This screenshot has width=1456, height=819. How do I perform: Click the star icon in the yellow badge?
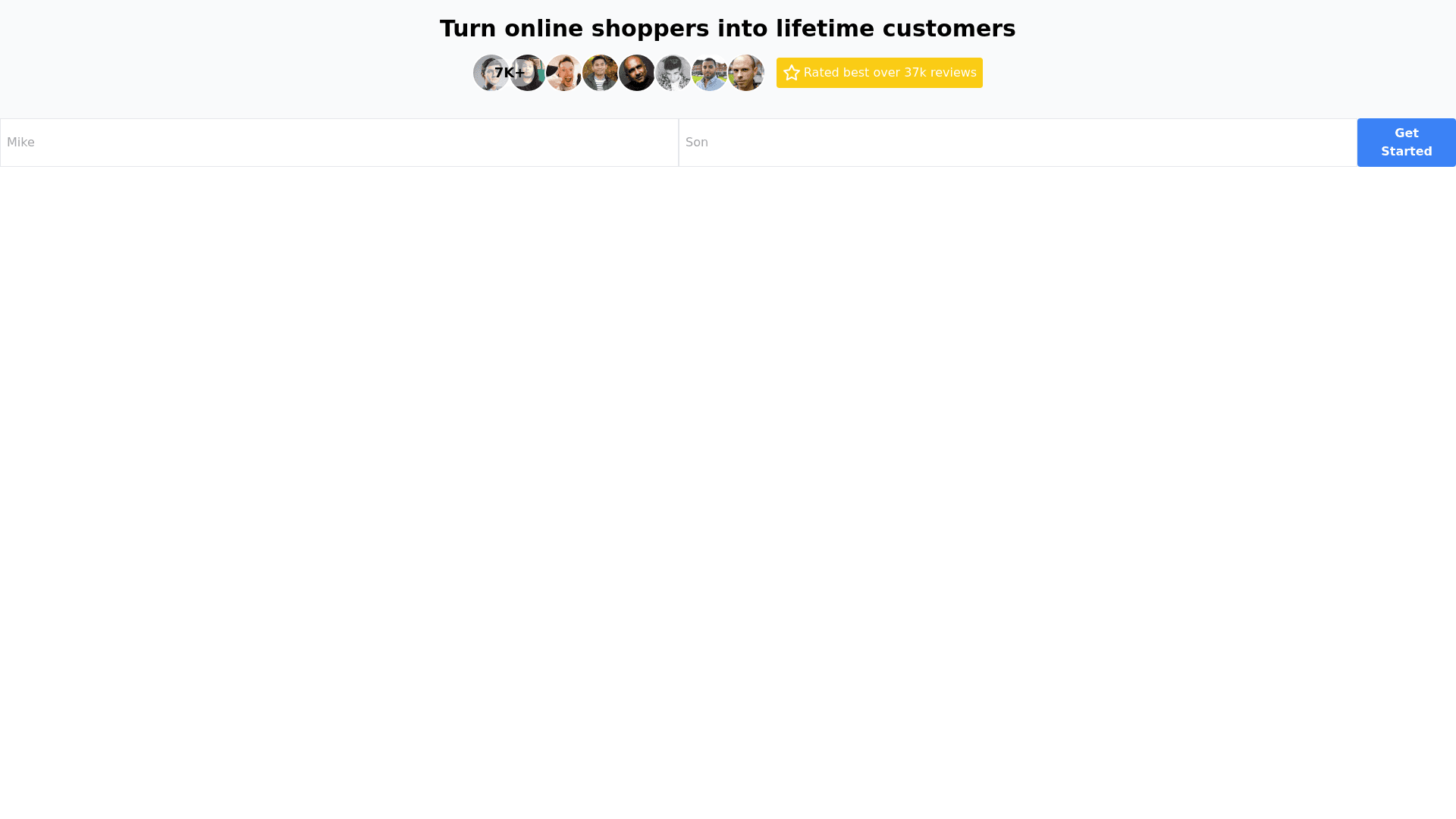792,73
